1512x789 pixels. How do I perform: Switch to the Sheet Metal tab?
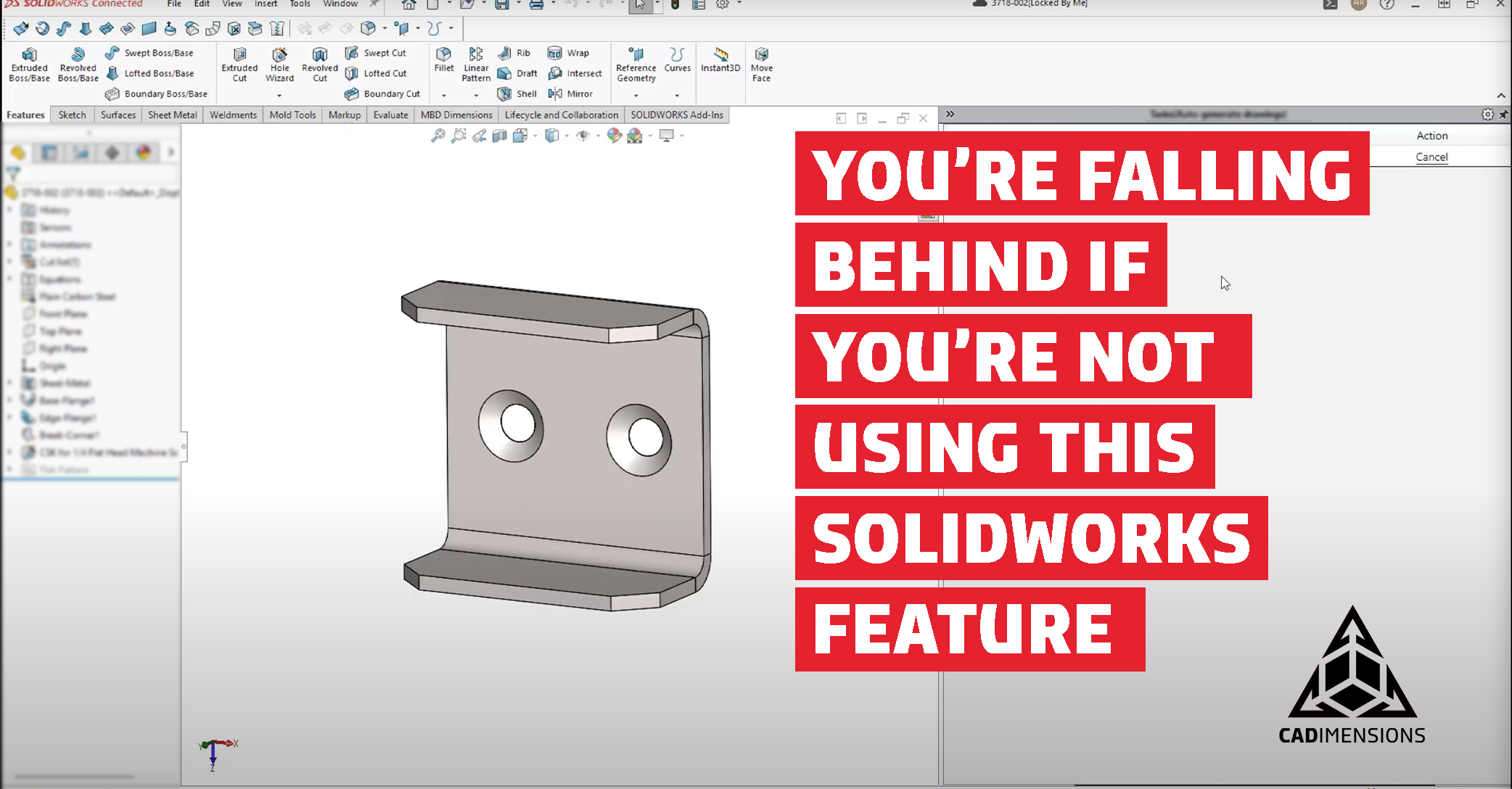(x=172, y=115)
